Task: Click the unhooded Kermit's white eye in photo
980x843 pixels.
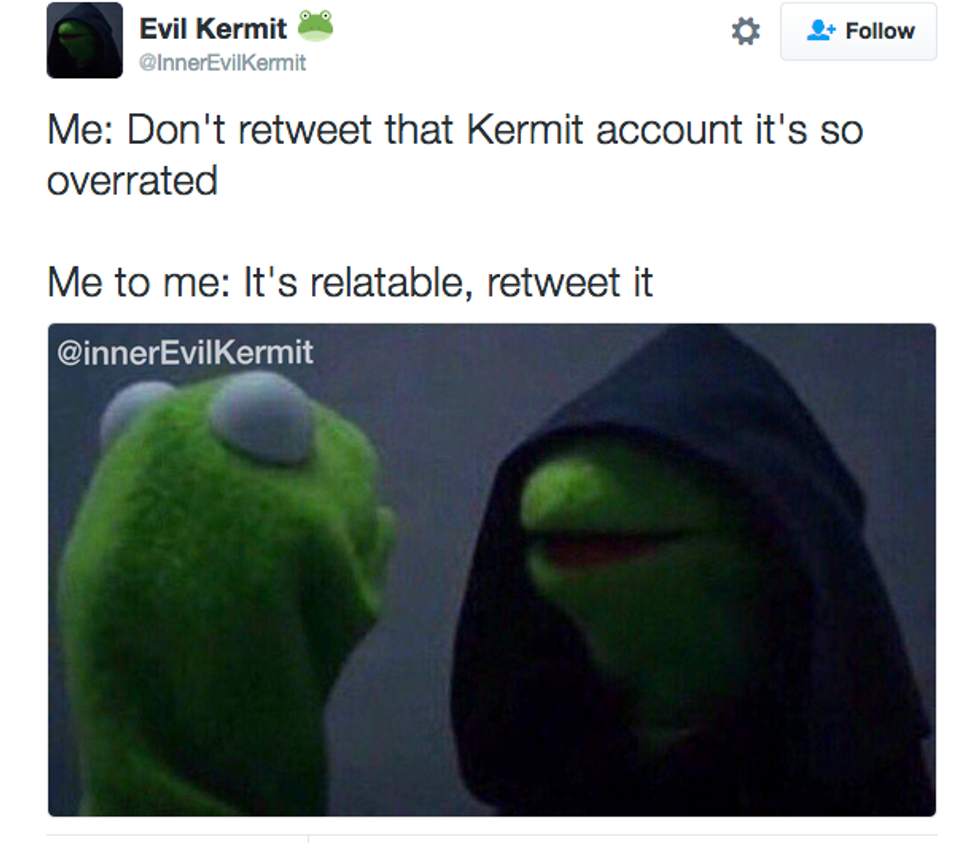Action: 261,417
